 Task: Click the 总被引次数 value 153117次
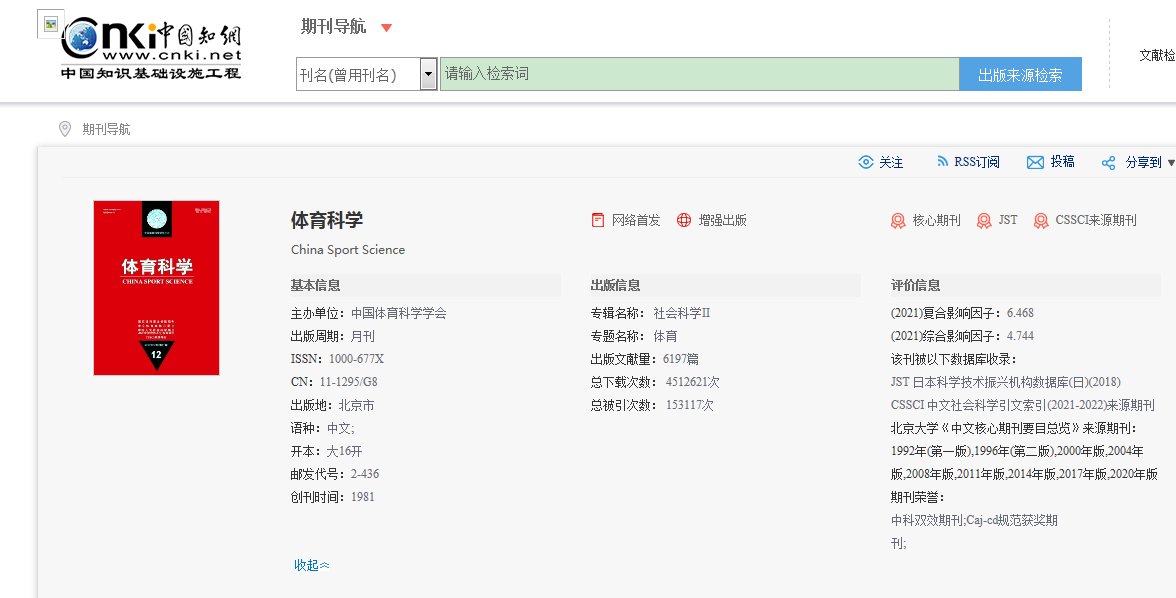[690, 405]
